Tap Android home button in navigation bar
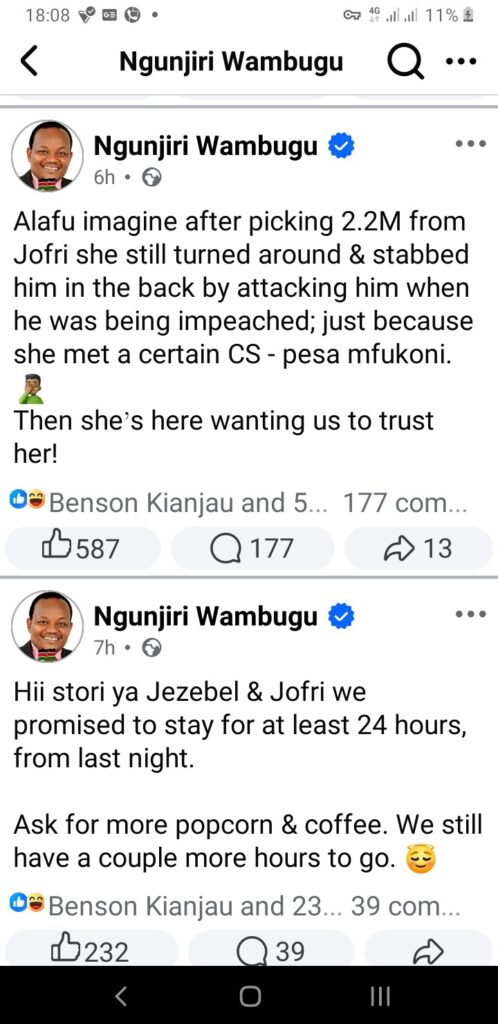498x1024 pixels. [x=250, y=996]
